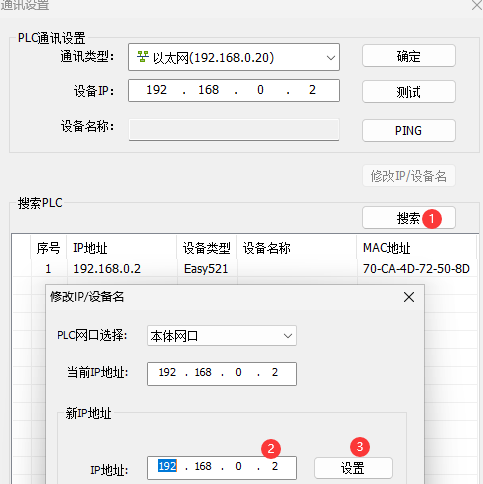This screenshot has height=484, width=483.
Task: Click the PING button
Action: click(x=409, y=130)
